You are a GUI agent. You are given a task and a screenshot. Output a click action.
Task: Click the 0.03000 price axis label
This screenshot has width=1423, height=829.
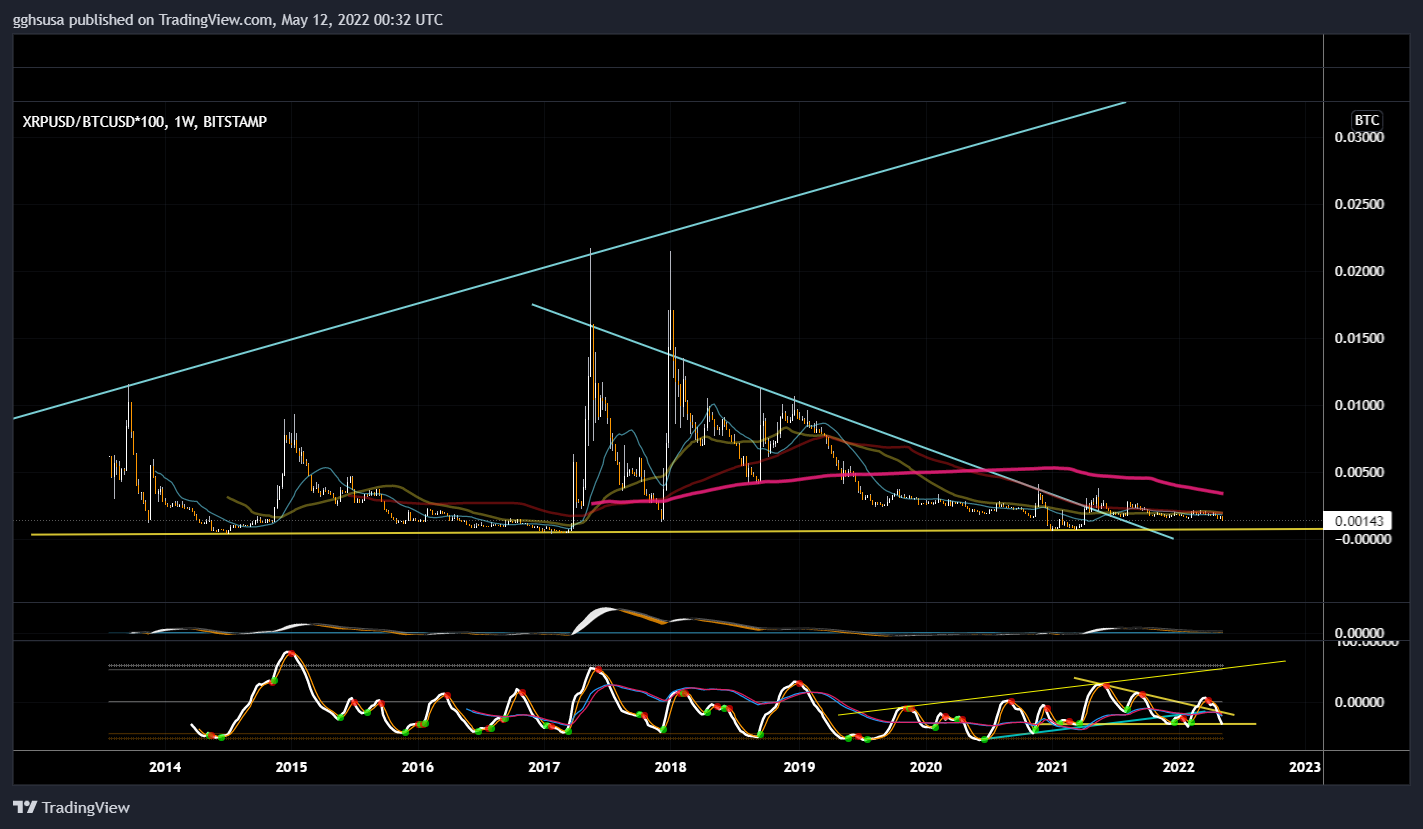point(1360,137)
